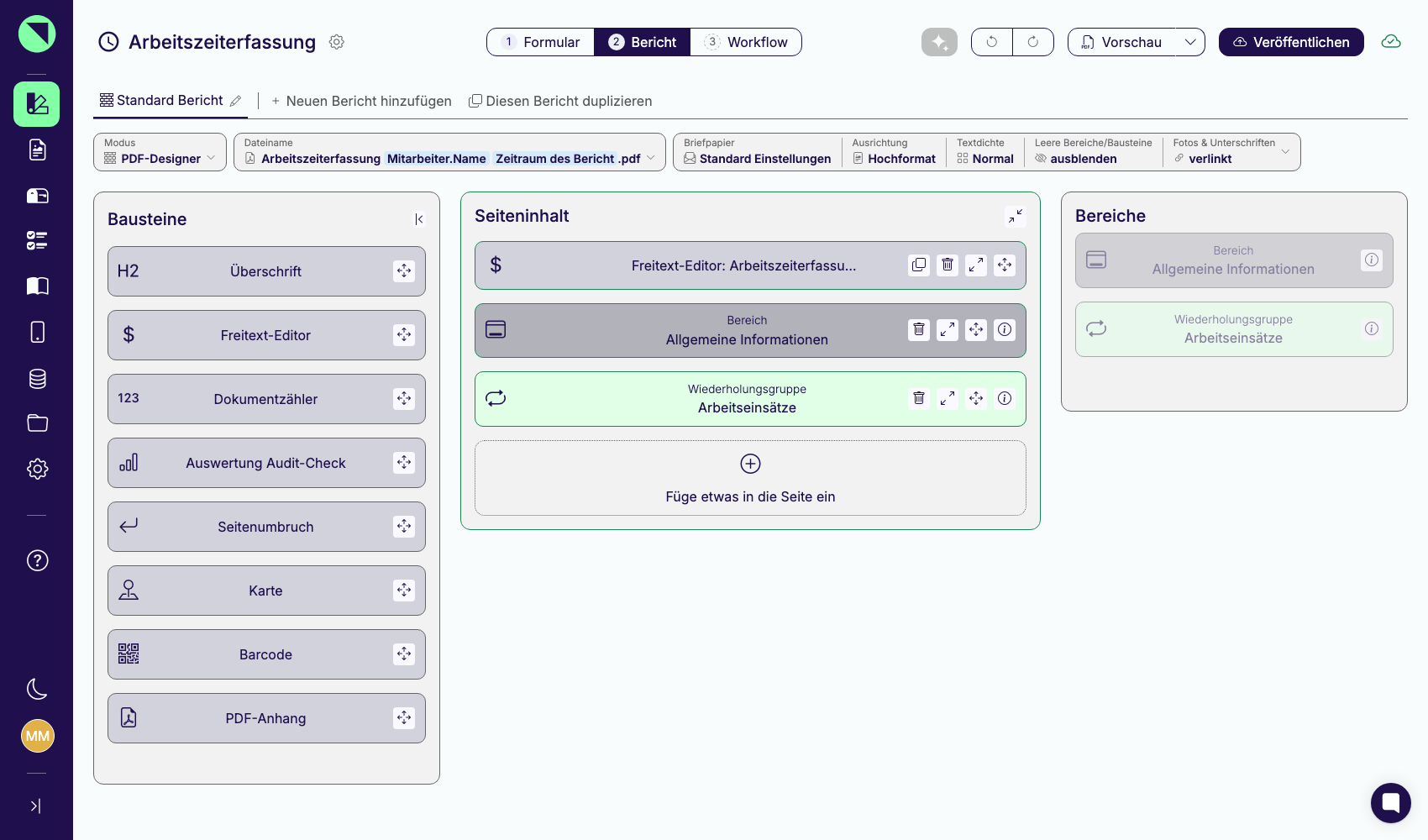The width and height of the screenshot is (1428, 840).
Task: Expand the left sidebar navigation
Action: point(35,806)
